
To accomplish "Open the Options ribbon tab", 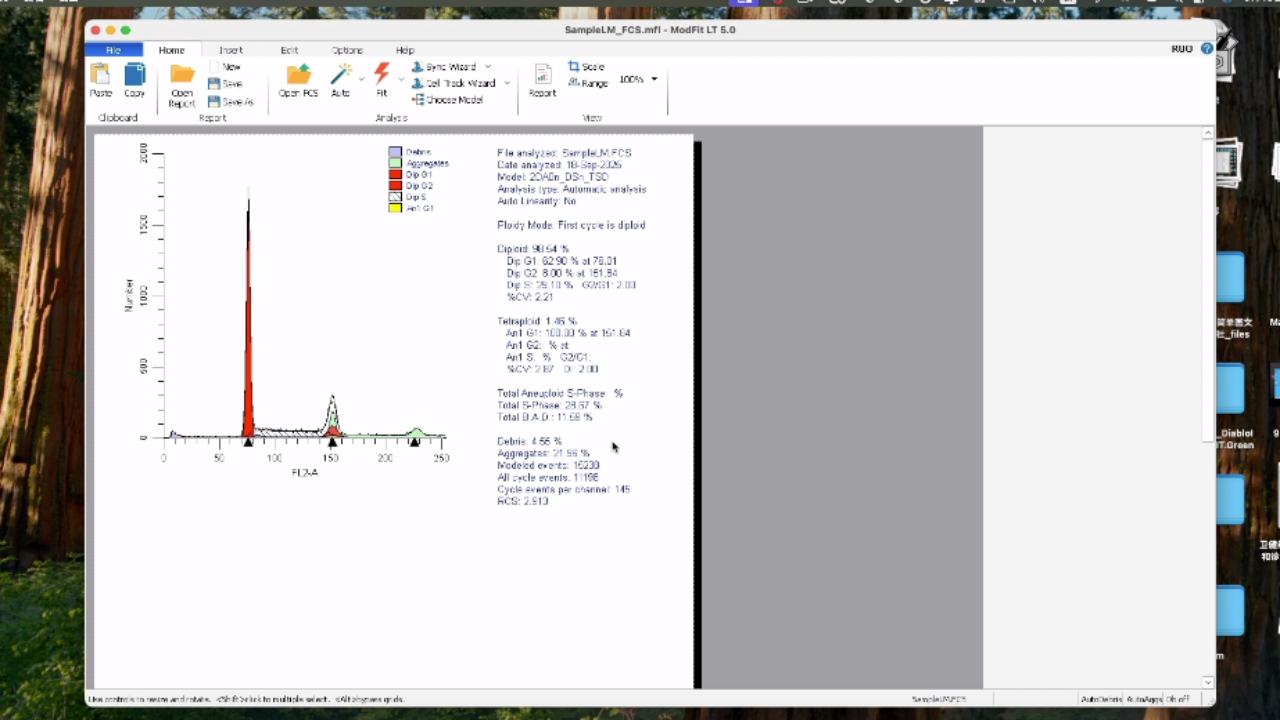I will 347,50.
